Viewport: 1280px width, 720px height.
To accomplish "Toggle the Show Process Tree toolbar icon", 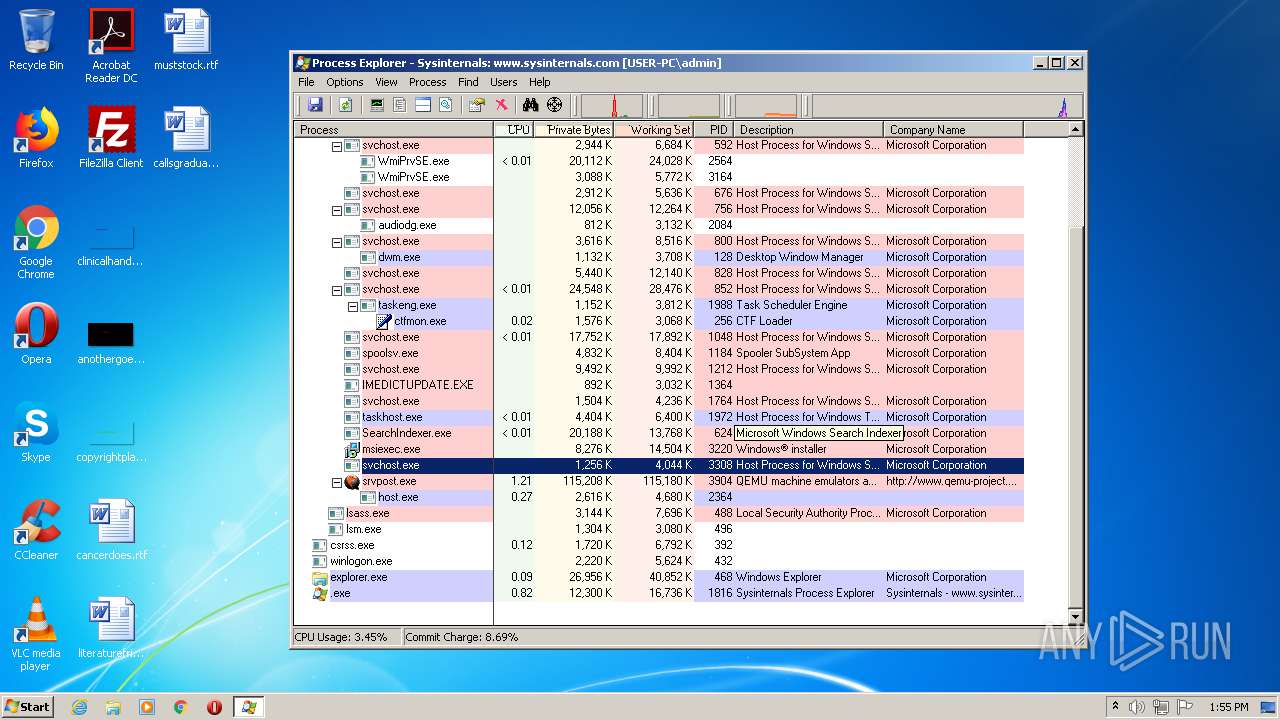I will coord(400,105).
